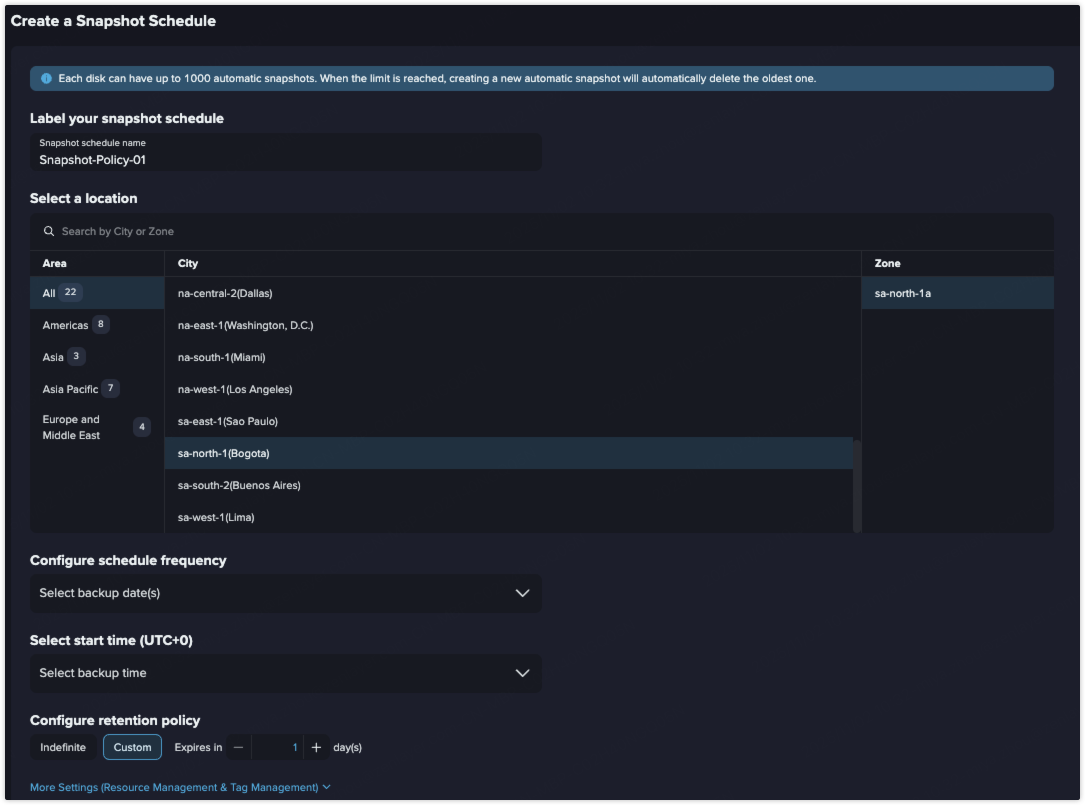Click the city list scrollbar
Screen dimensions: 1085x805
coord(857,485)
